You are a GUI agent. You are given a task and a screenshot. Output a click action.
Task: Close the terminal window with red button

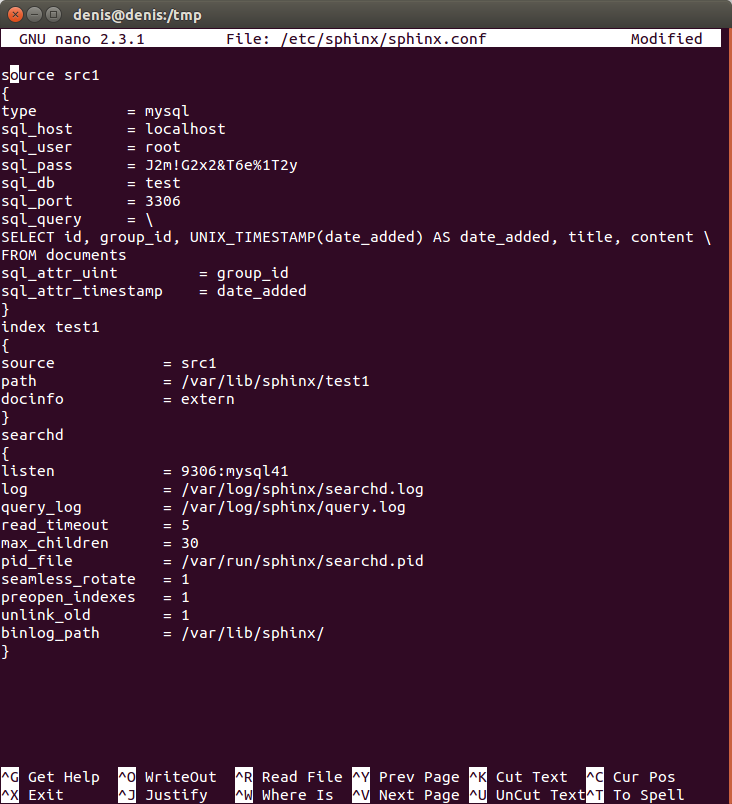click(15, 14)
